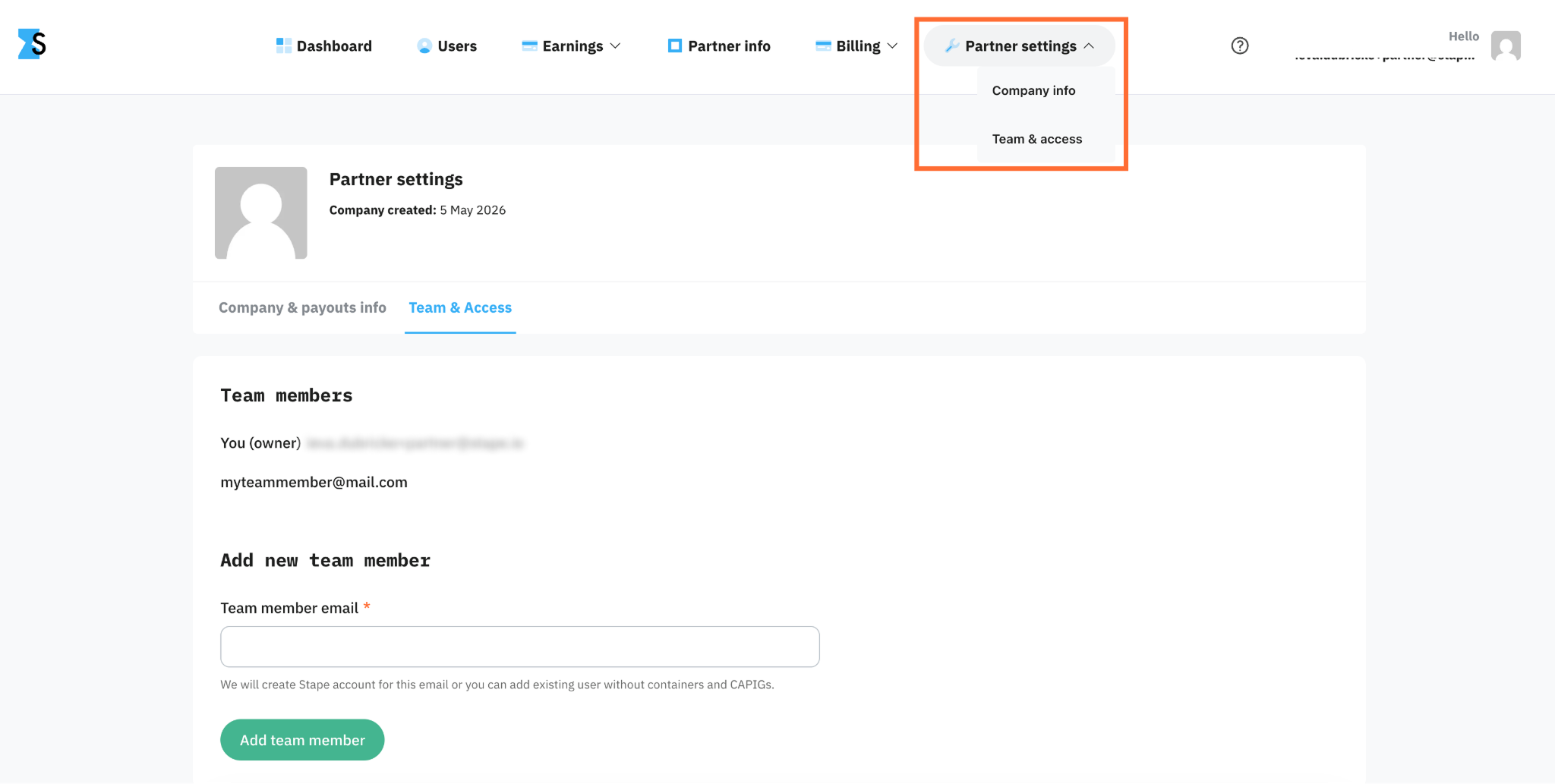Screen dimensions: 1555x784
Task: Switch to Company & payouts info tab
Action: [302, 307]
